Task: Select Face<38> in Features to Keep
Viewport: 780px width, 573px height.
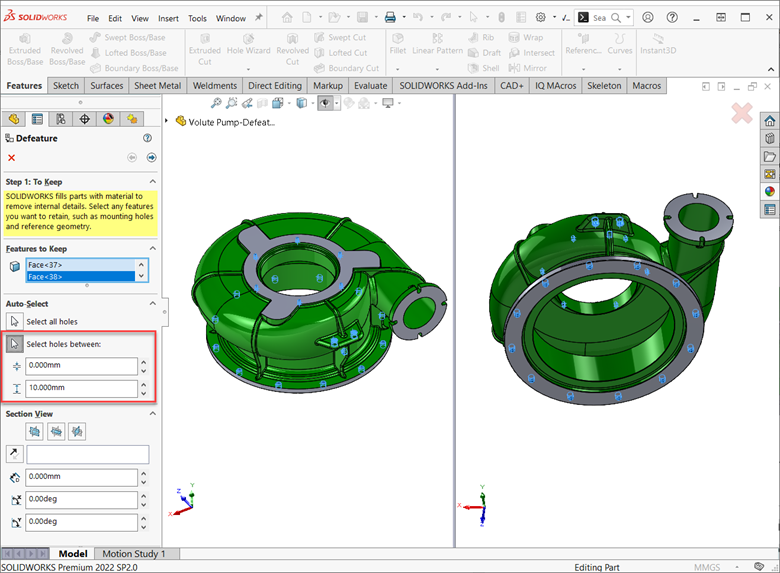Action: point(80,277)
